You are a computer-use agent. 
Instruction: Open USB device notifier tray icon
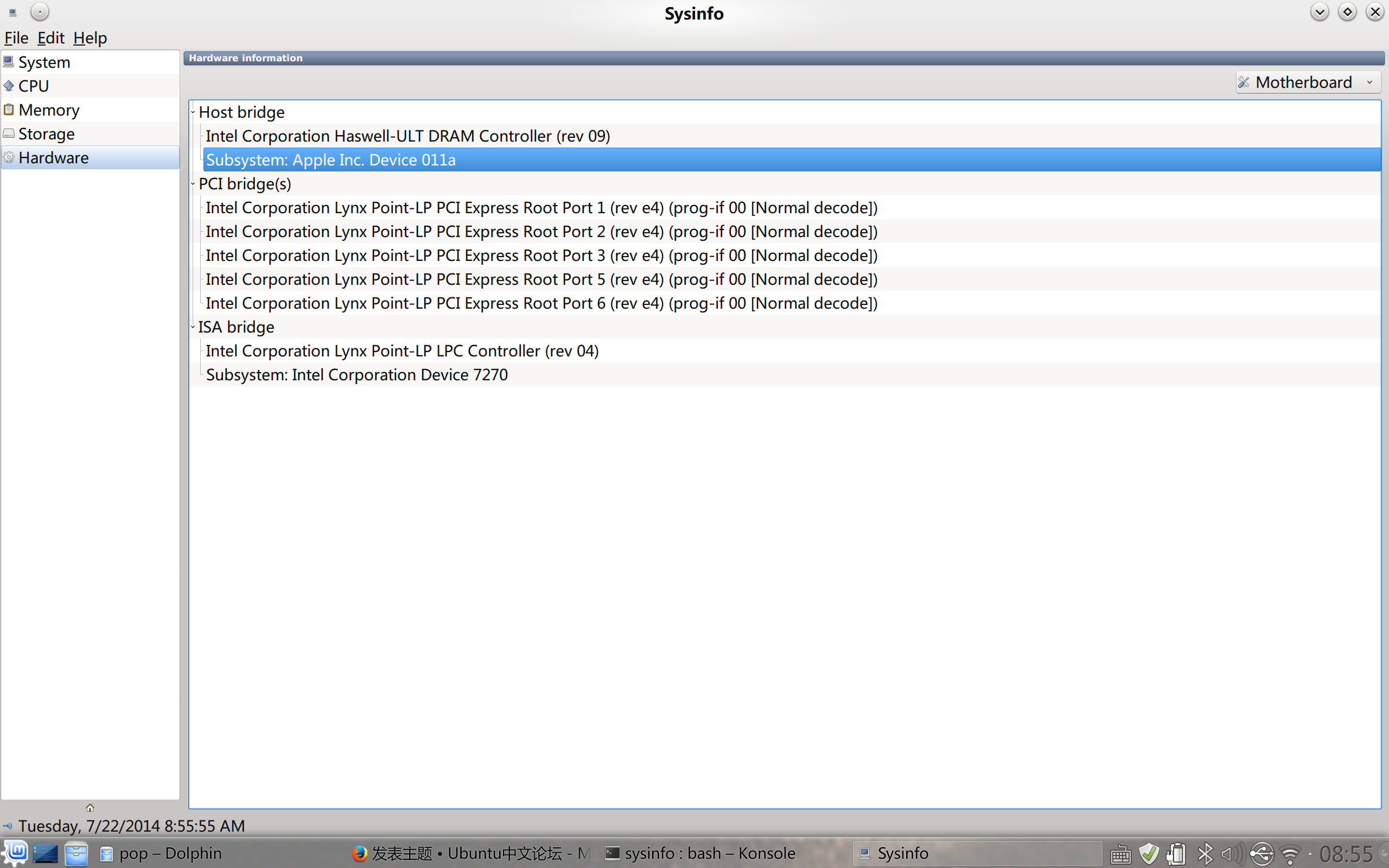point(1261,854)
